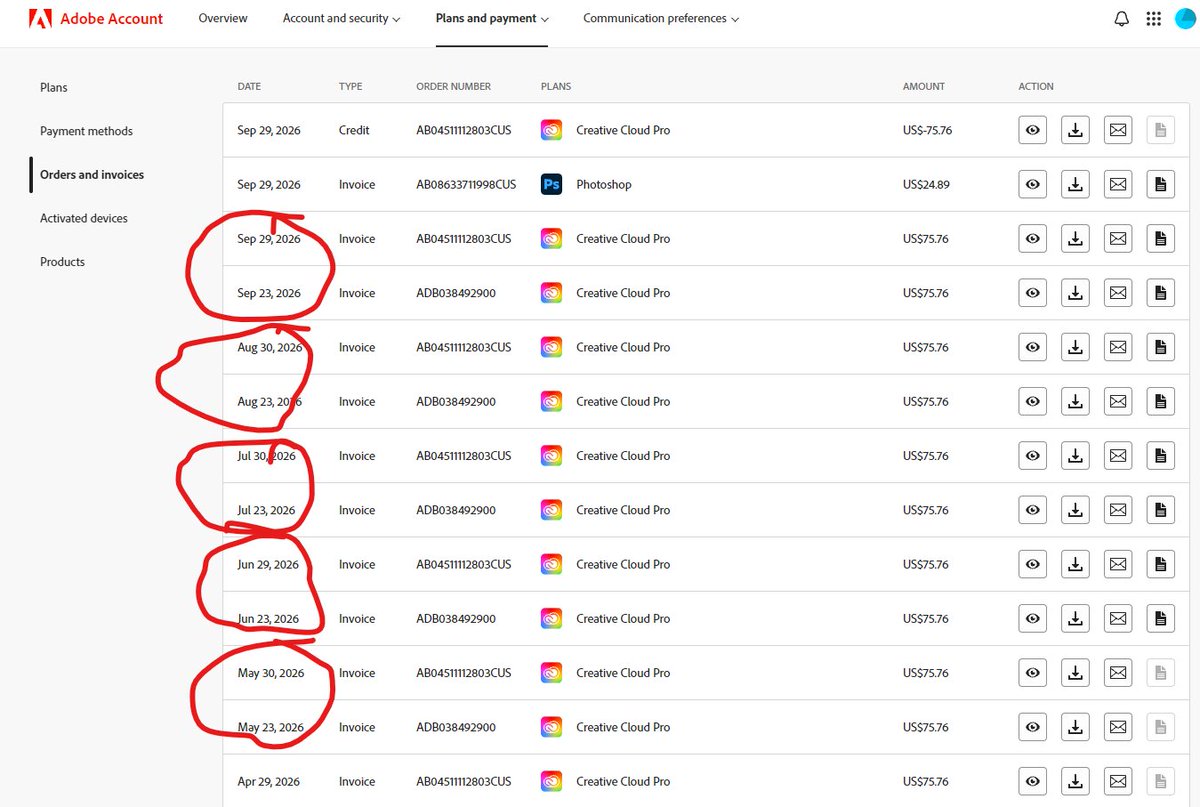Open the Photoshop invoice document icon
The height and width of the screenshot is (807, 1200).
[1160, 184]
